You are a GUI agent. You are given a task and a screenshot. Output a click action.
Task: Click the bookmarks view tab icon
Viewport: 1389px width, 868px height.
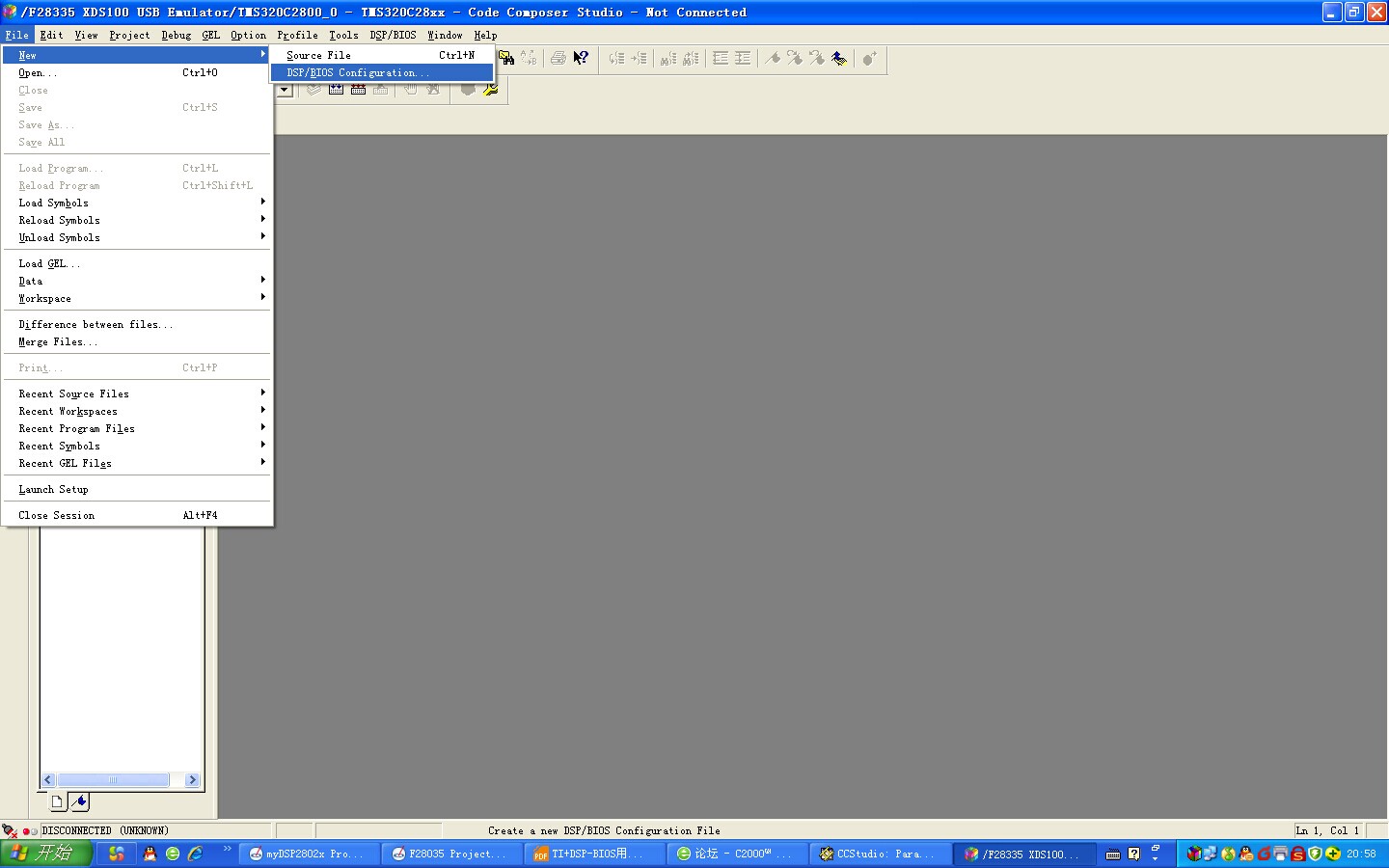[80, 801]
